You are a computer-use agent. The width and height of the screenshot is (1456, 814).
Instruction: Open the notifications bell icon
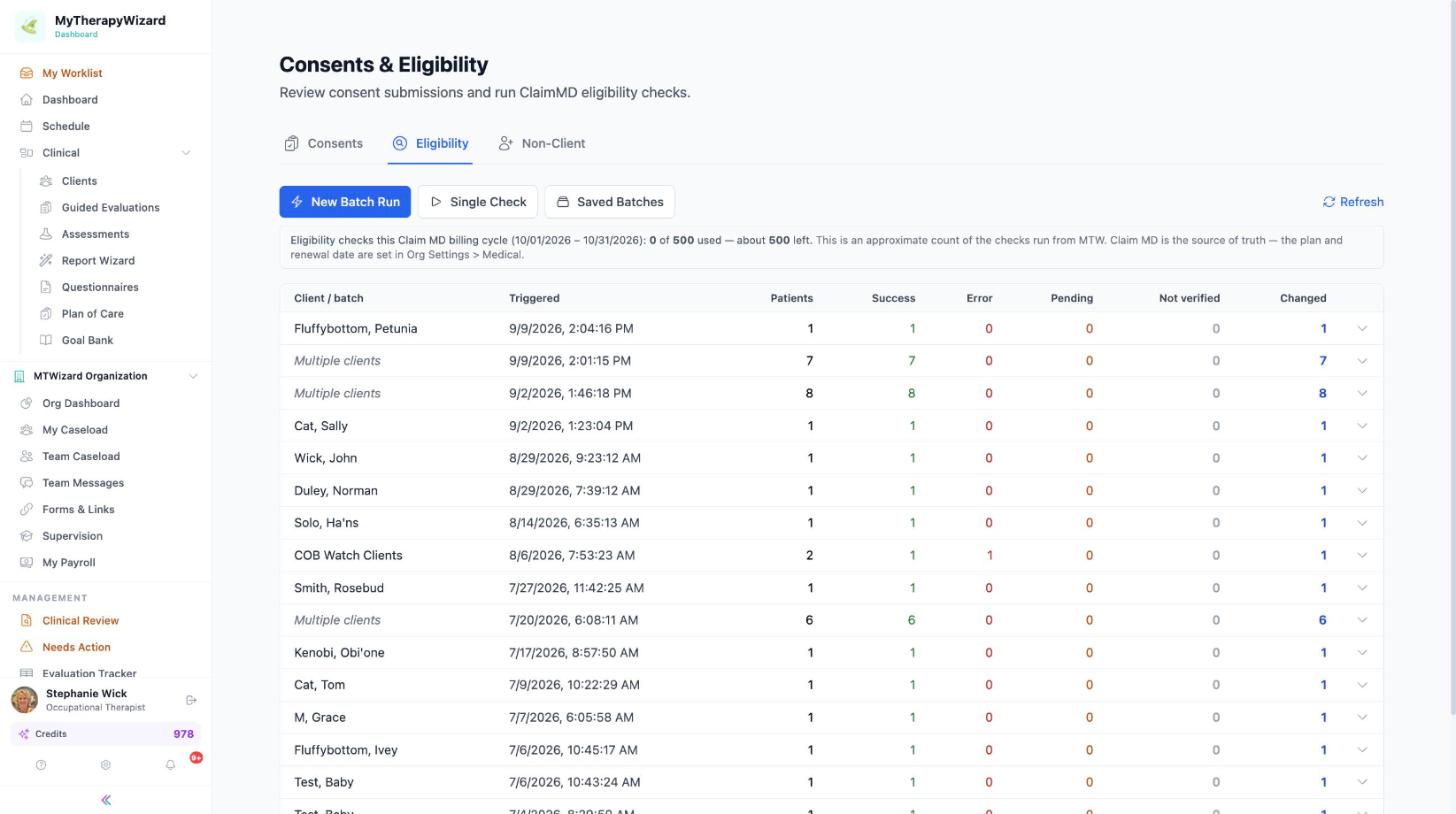click(170, 765)
